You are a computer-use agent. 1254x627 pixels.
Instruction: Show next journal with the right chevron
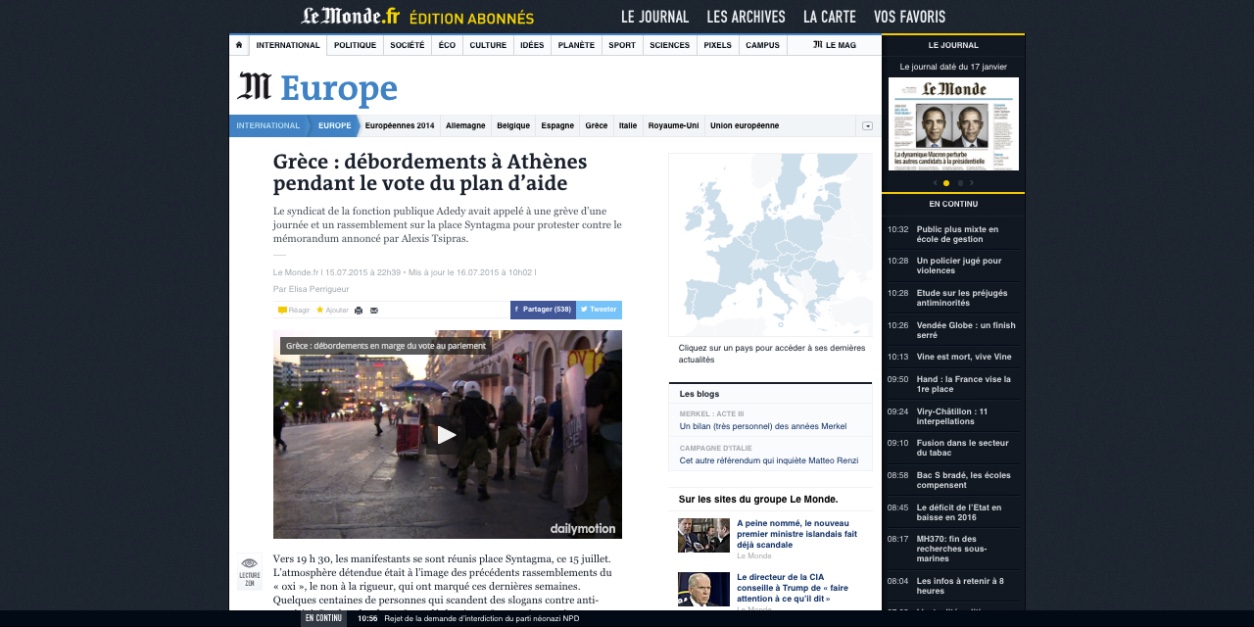[971, 183]
